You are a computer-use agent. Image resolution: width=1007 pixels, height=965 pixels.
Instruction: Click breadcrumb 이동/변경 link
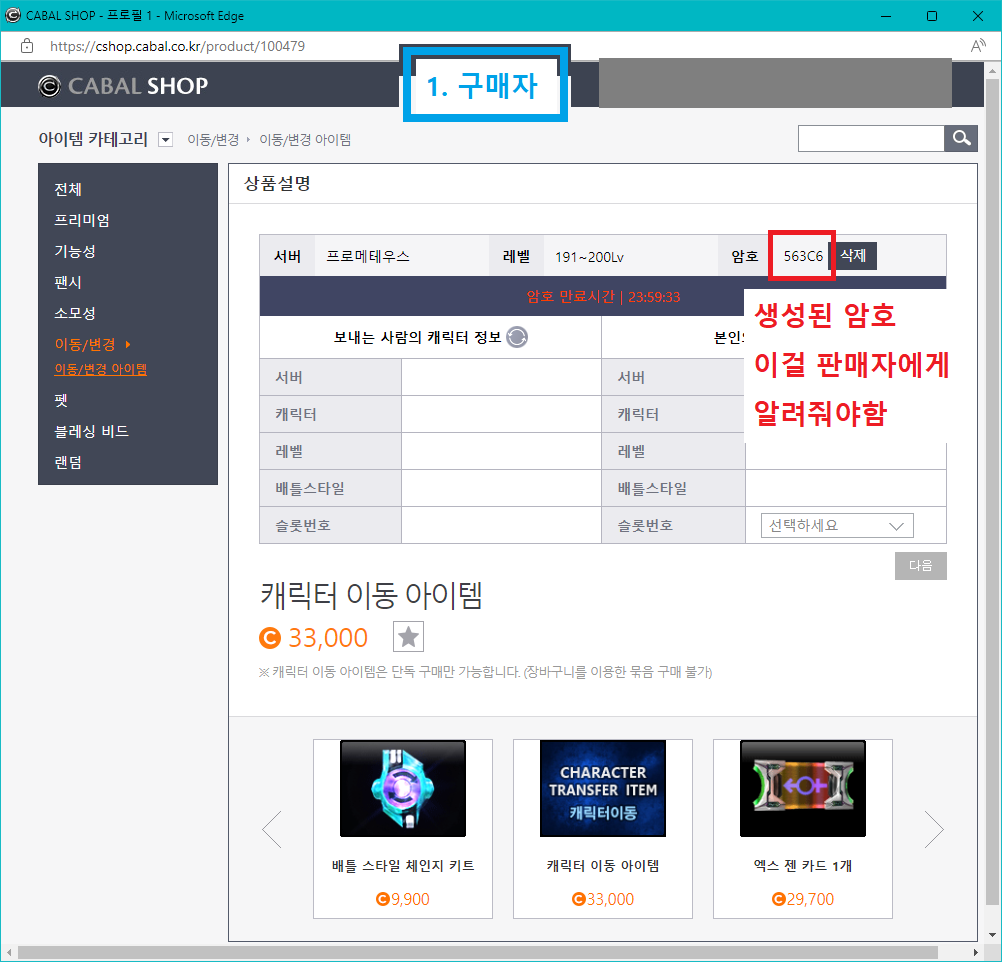(214, 141)
